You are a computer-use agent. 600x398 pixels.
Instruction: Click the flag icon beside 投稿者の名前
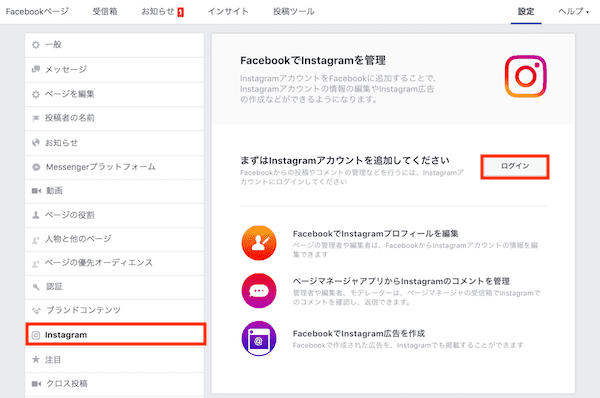(36, 118)
